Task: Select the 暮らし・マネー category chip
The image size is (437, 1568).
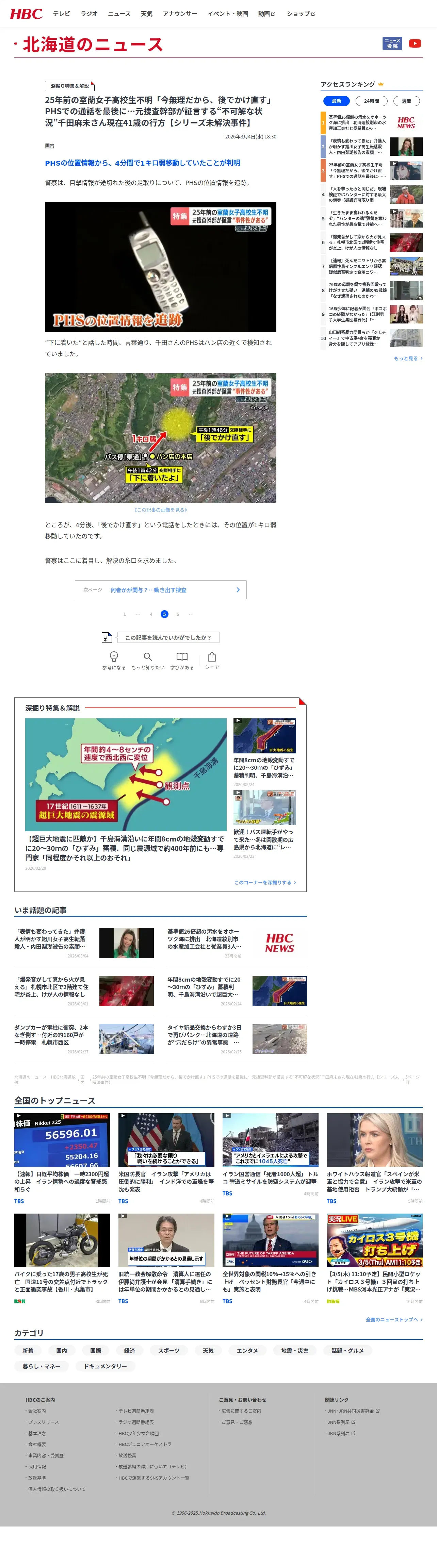Action: point(42,1366)
